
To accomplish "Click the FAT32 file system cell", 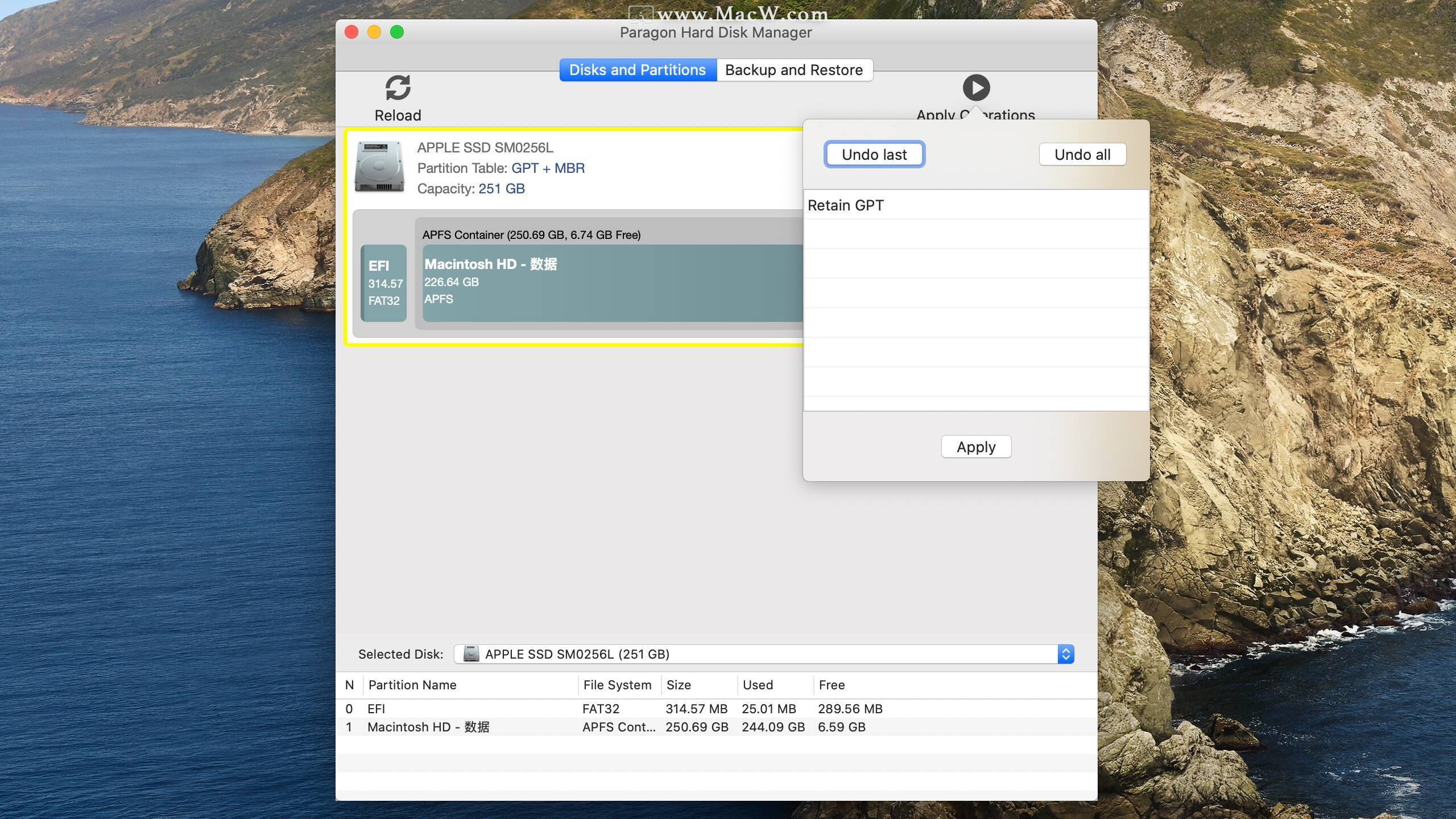I will 601,709.
